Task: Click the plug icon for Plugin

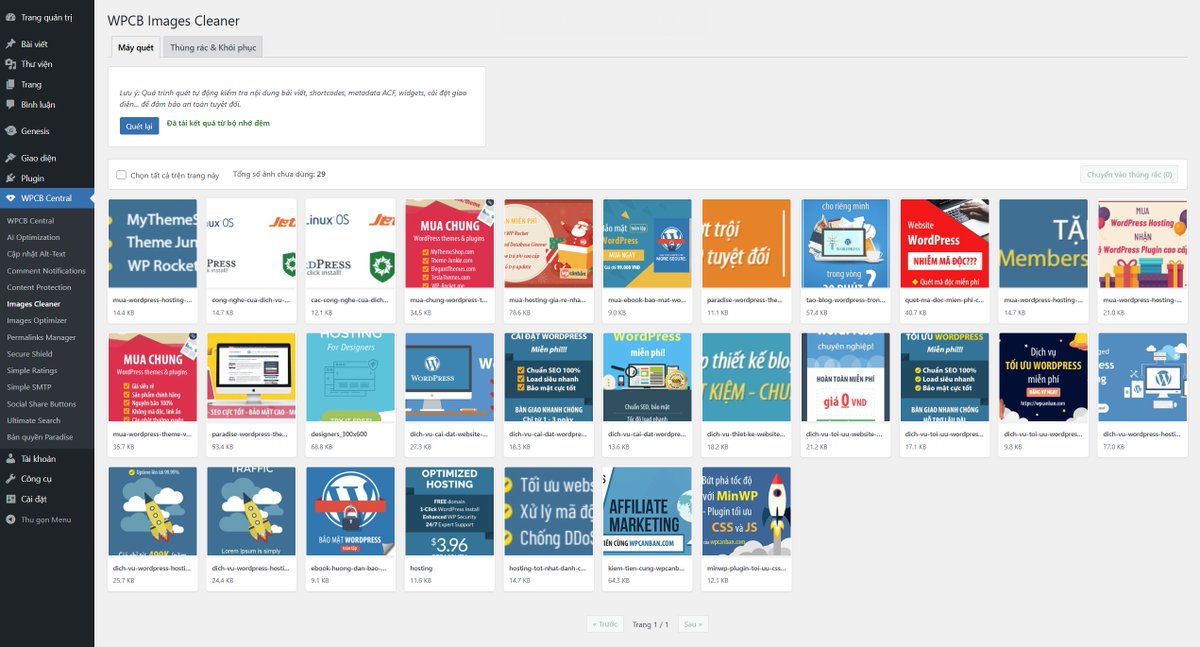Action: [10, 178]
